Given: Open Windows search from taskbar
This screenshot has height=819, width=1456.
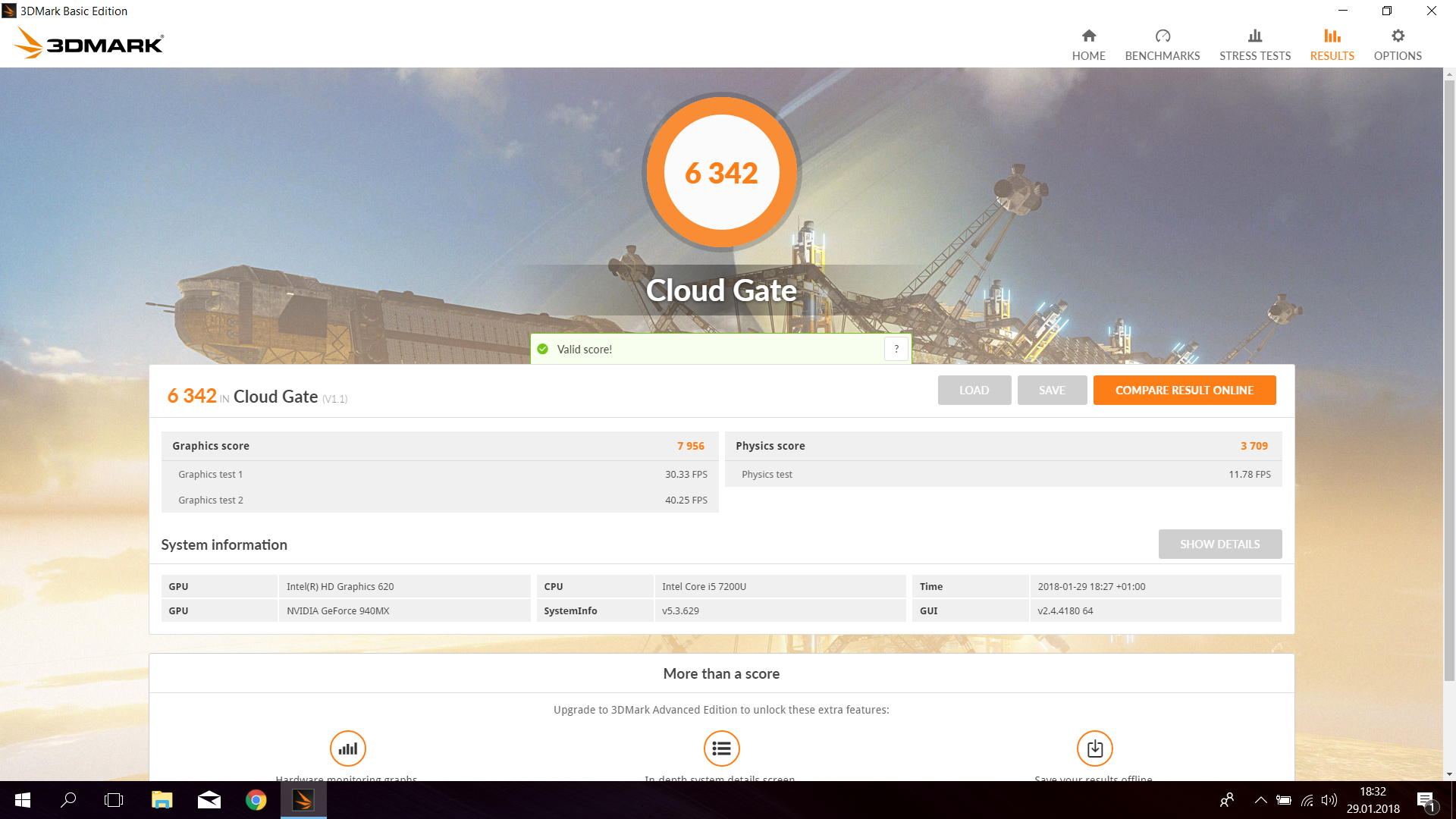Looking at the screenshot, I should pos(68,800).
